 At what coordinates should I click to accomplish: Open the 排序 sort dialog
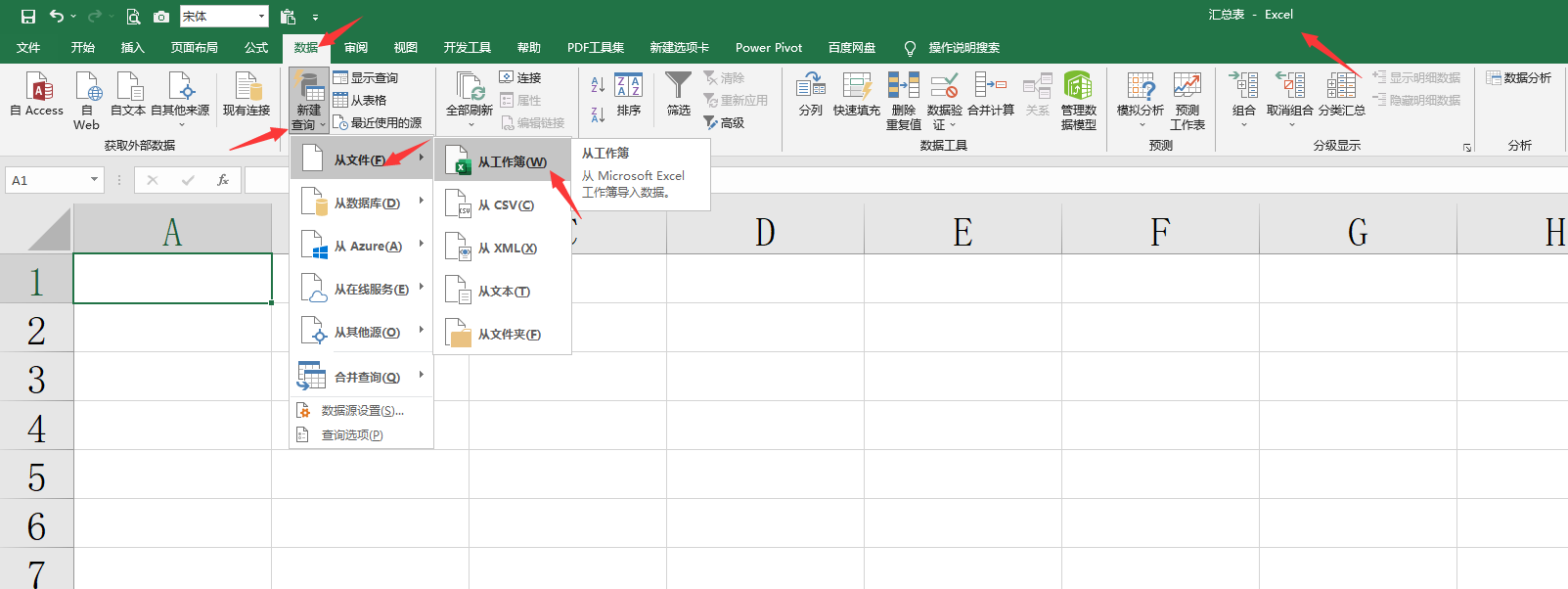pos(628,96)
